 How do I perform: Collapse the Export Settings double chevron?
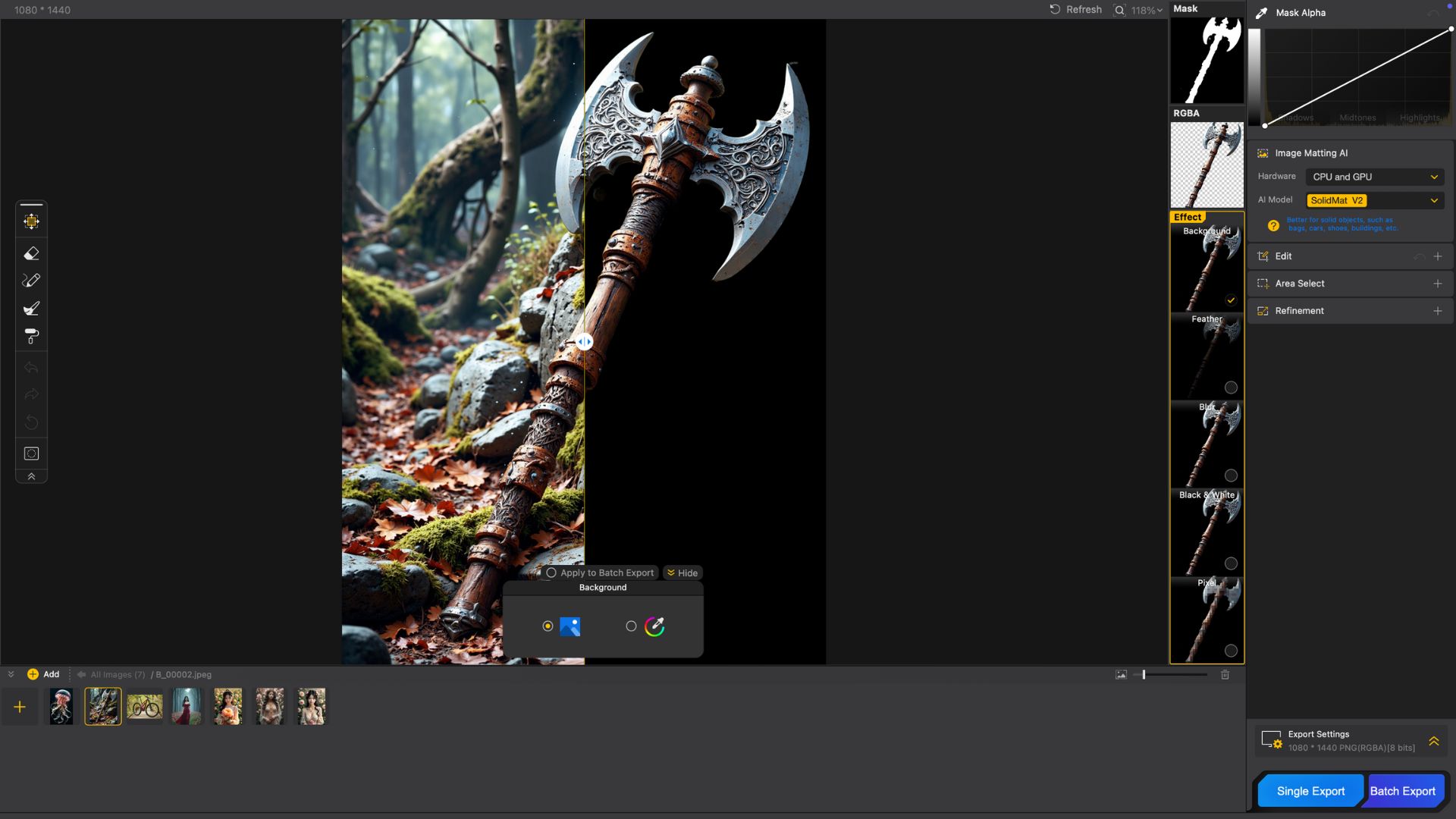pyautogui.click(x=1433, y=741)
